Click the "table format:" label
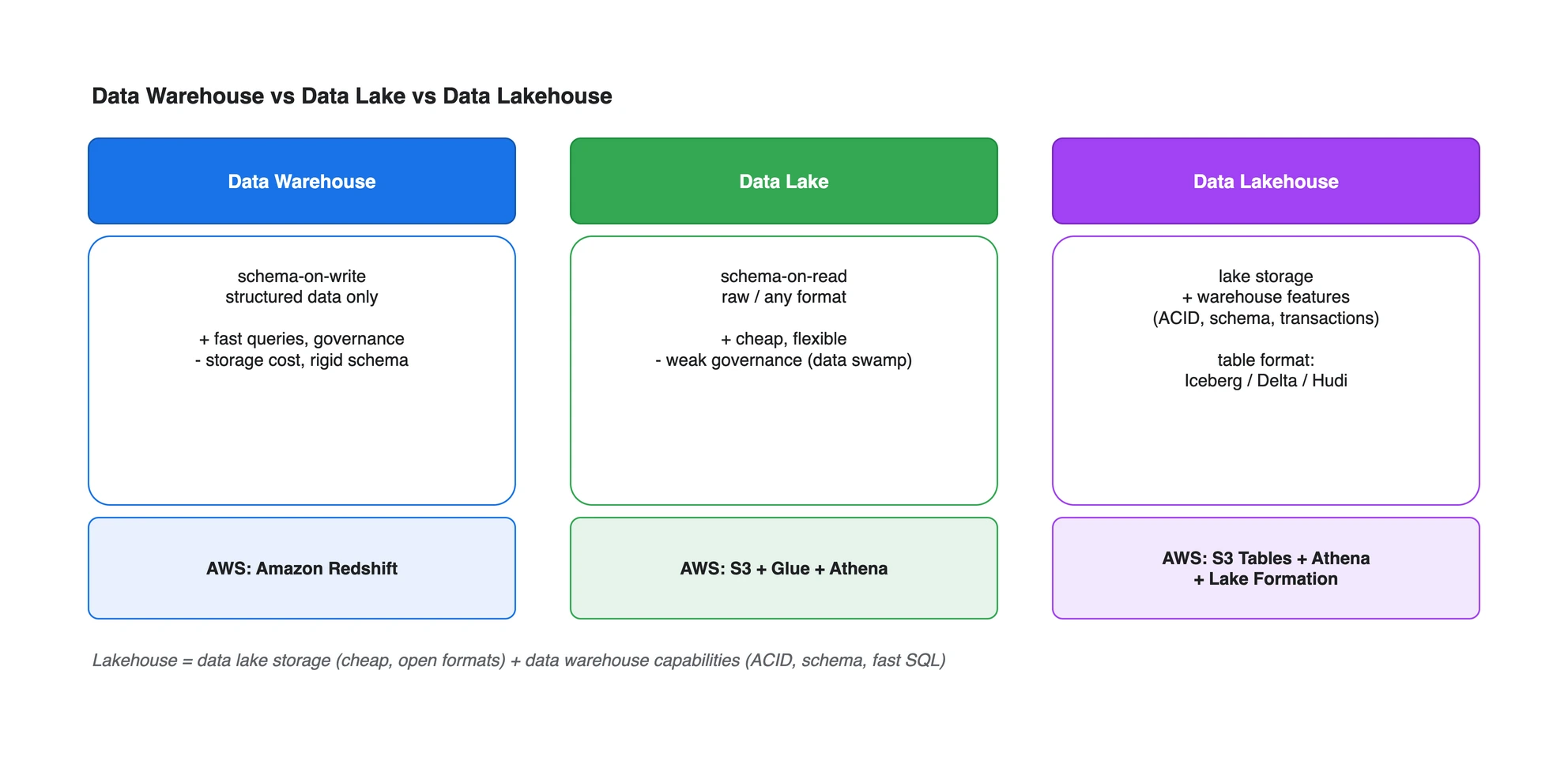 click(x=1266, y=360)
